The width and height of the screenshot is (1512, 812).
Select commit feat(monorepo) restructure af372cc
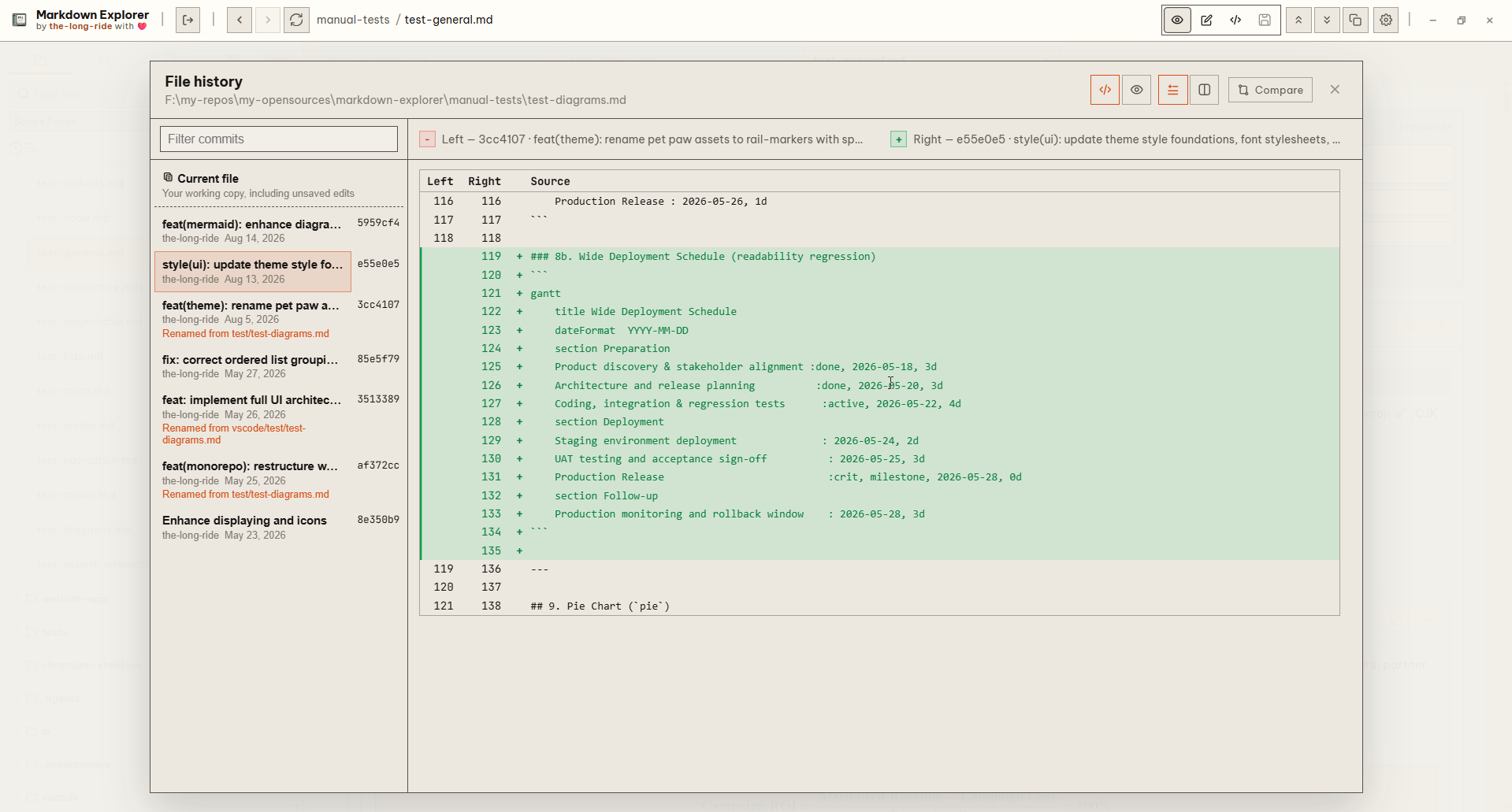(x=279, y=480)
